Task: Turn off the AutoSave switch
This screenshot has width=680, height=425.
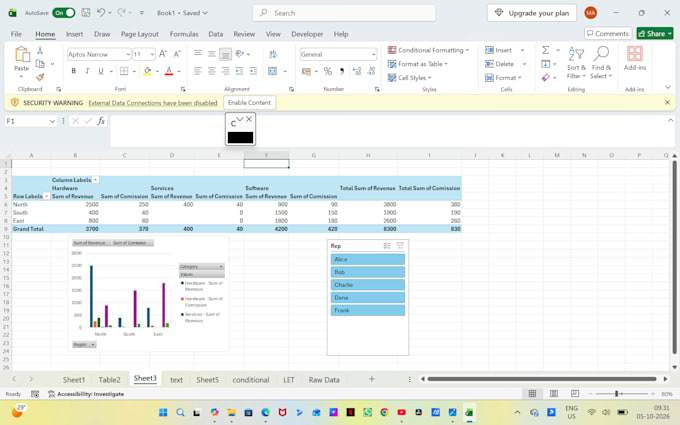Action: click(x=63, y=13)
